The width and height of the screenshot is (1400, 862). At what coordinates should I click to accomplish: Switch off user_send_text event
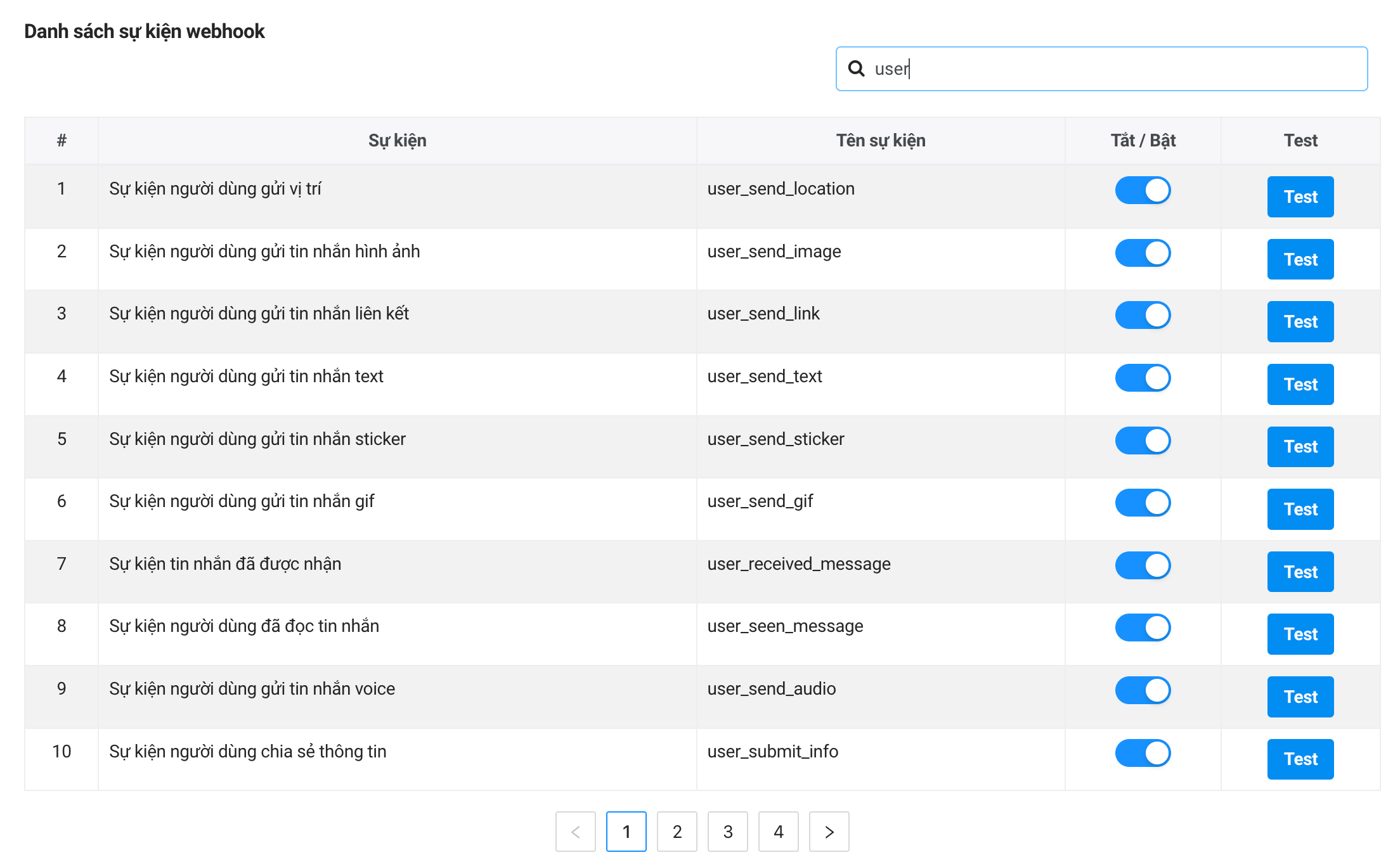click(x=1143, y=378)
